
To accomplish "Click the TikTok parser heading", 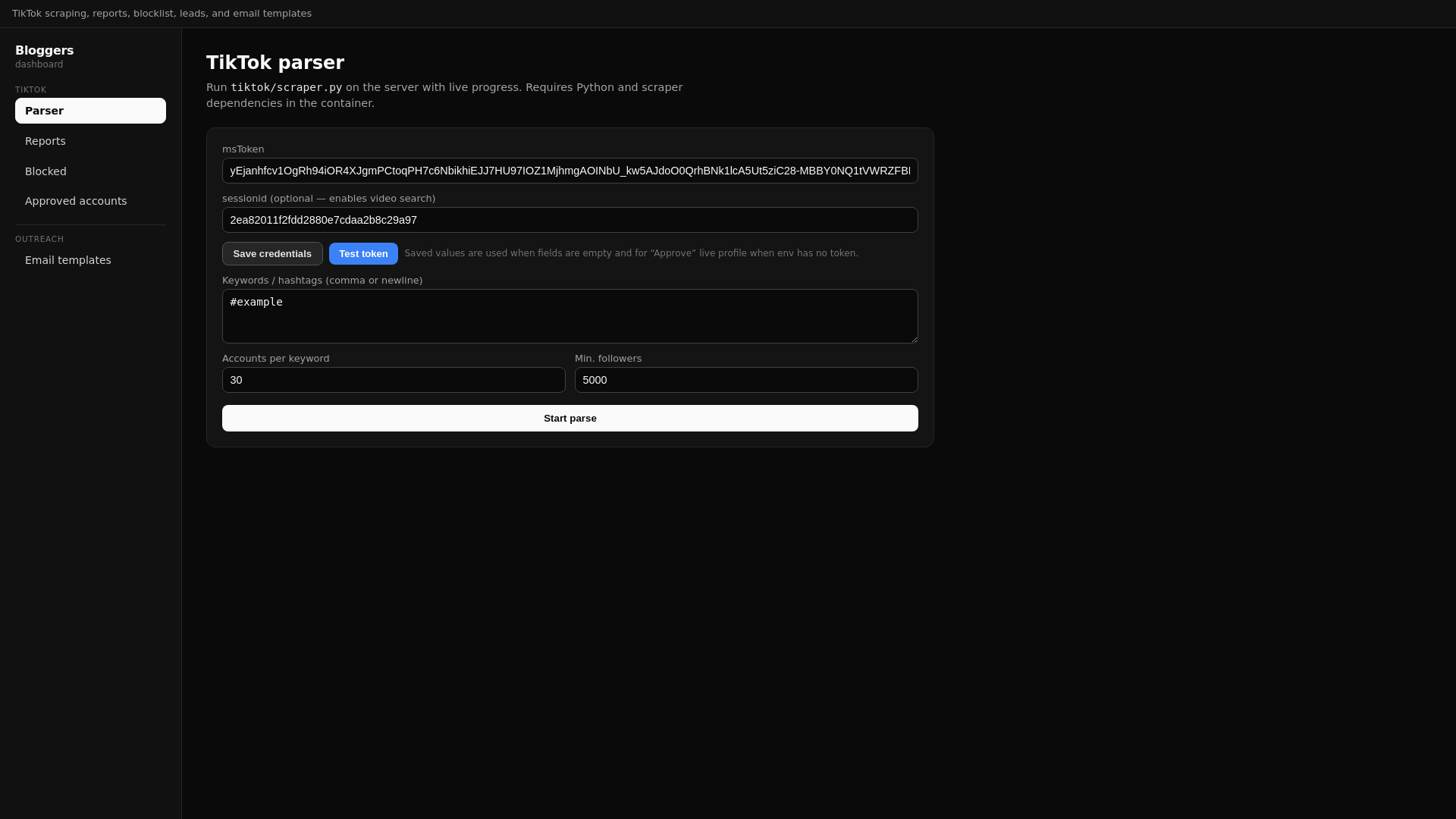I will point(275,63).
